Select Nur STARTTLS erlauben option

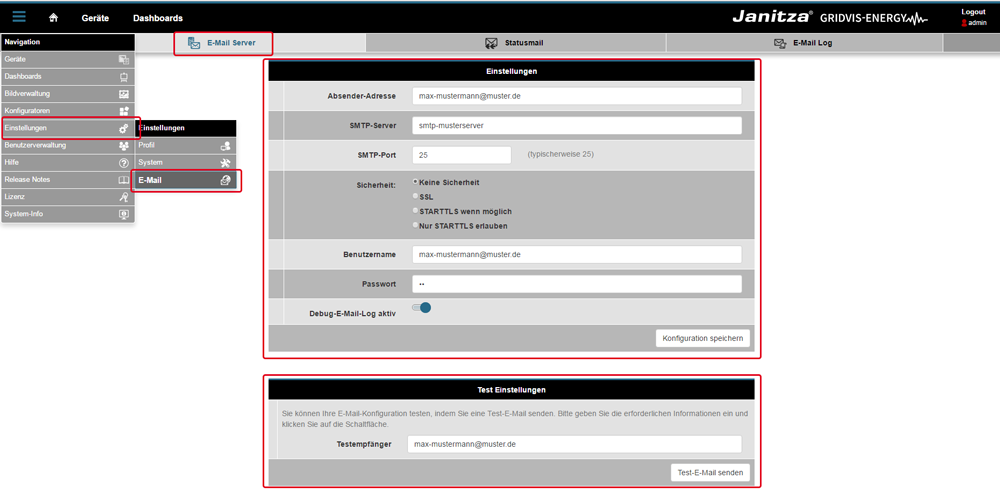coord(416,226)
